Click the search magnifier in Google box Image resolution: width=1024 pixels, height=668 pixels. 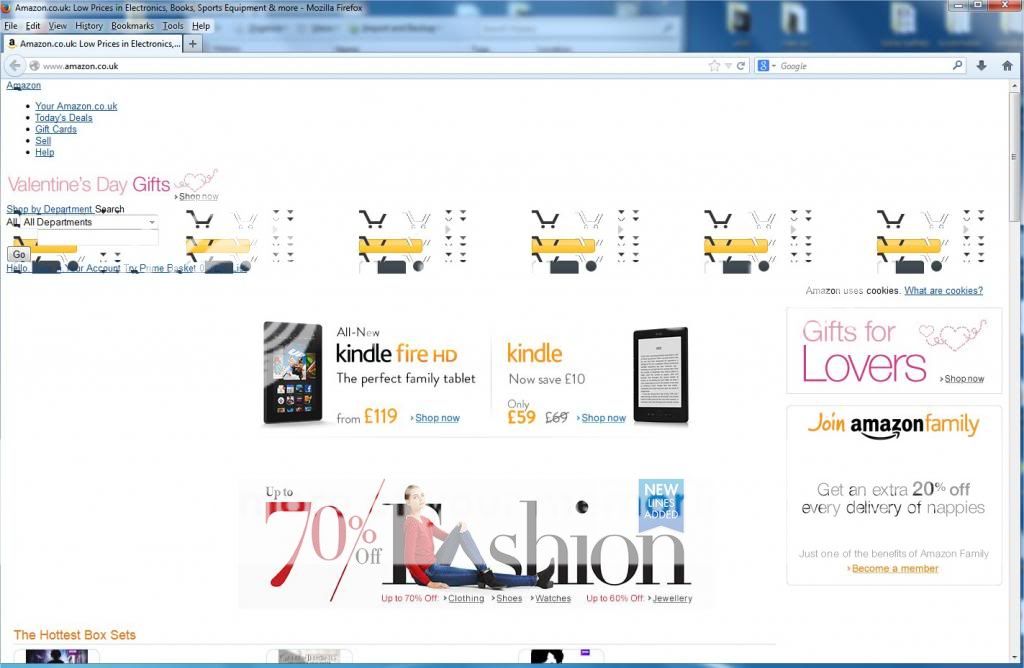[957, 65]
